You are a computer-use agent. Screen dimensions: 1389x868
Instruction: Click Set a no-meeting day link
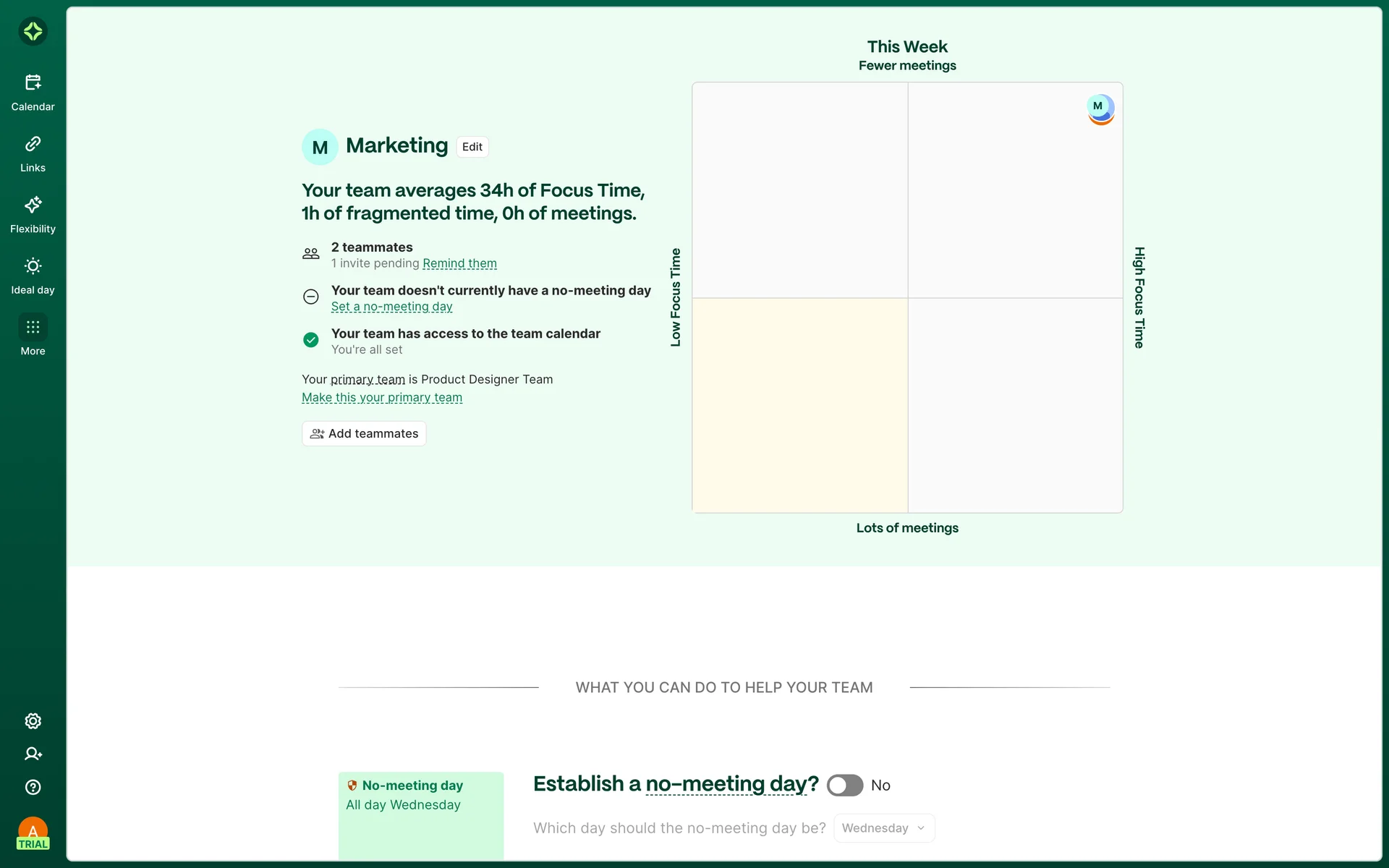391,307
